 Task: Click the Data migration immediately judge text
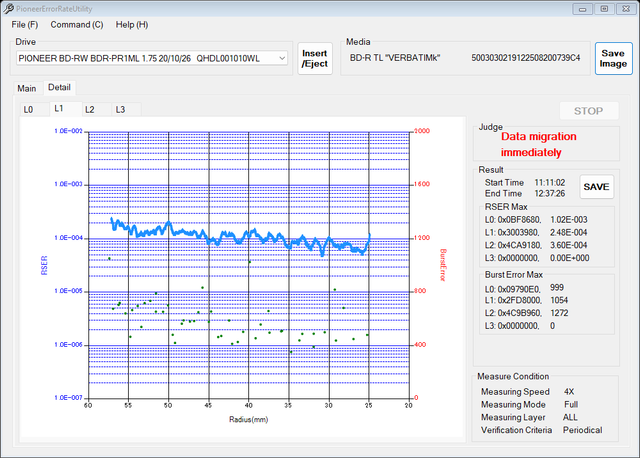click(539, 145)
